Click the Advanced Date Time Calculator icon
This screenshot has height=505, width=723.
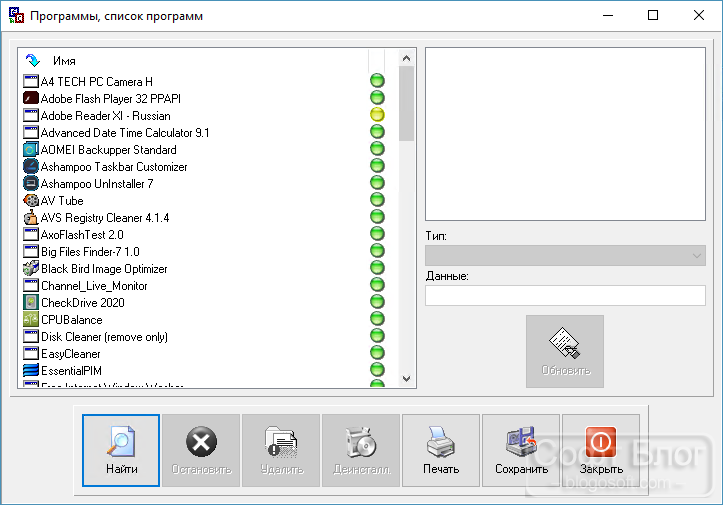pyautogui.click(x=30, y=132)
